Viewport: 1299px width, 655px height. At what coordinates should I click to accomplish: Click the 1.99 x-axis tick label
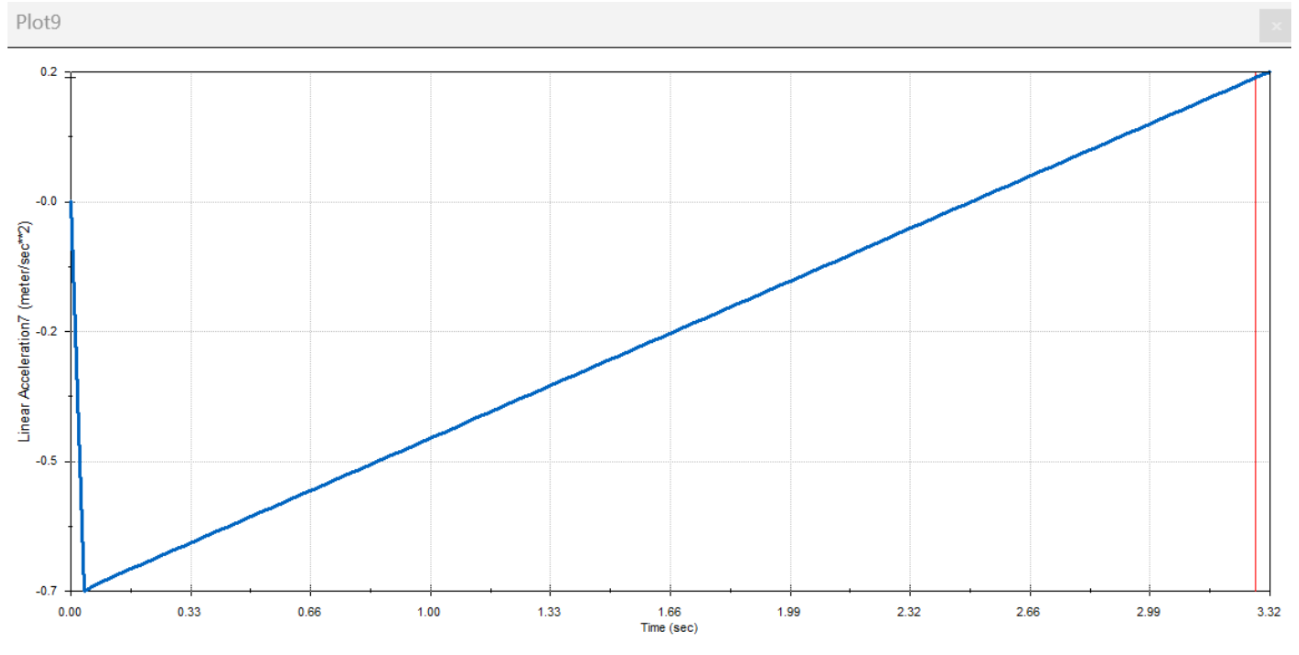coord(789,611)
